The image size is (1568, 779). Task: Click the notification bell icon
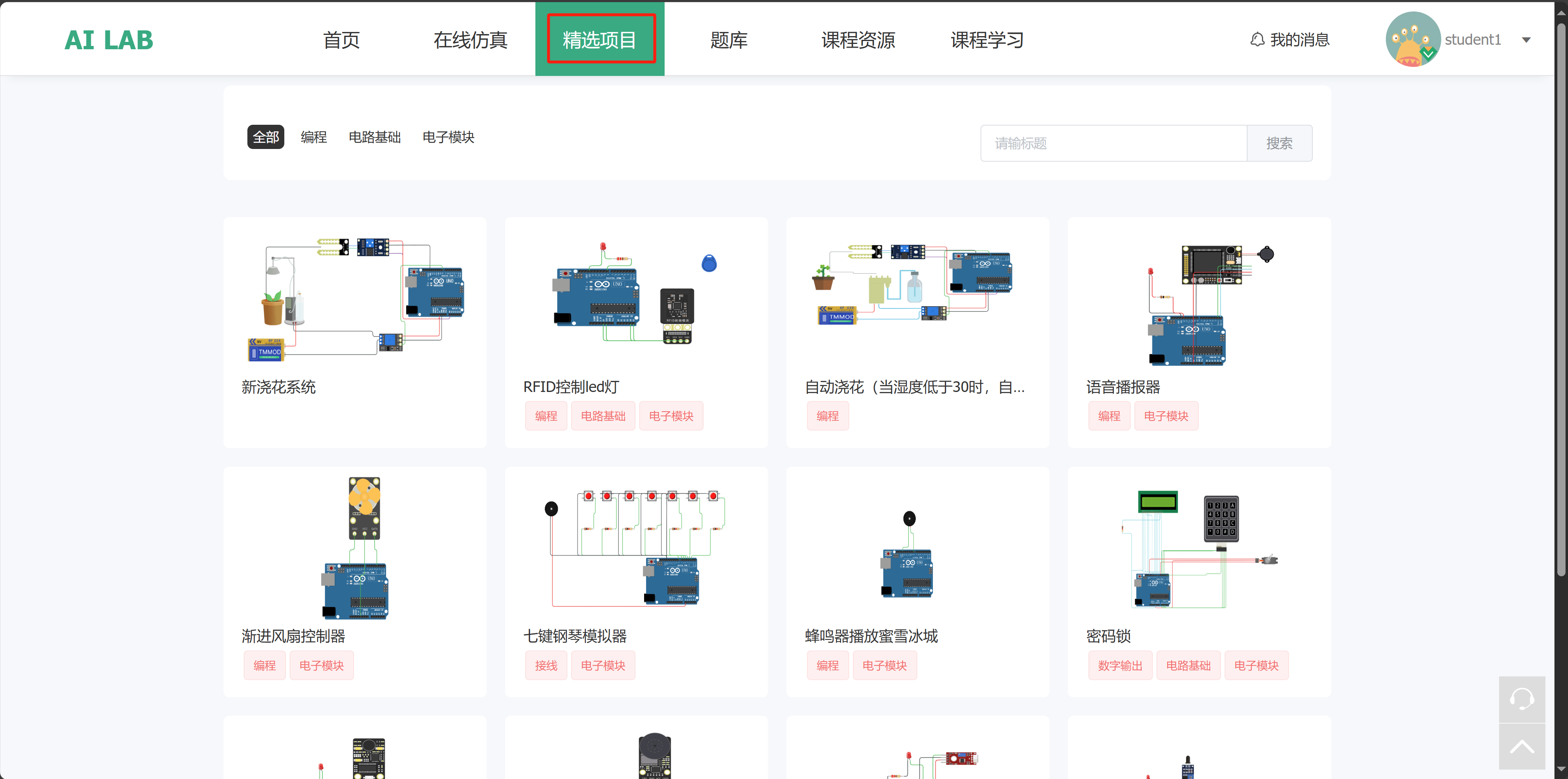(x=1257, y=40)
